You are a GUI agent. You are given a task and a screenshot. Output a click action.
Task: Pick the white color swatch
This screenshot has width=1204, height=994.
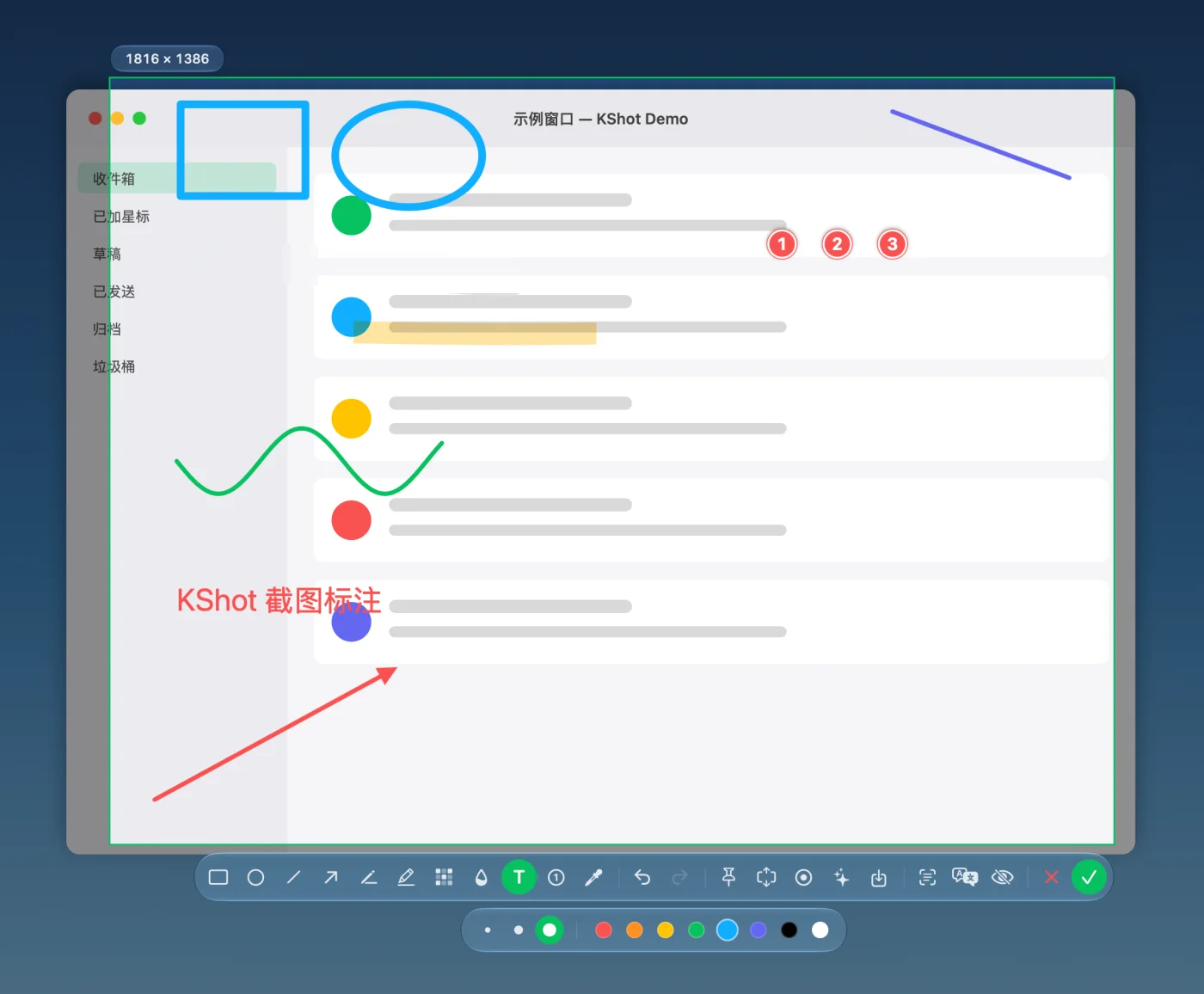(820, 930)
